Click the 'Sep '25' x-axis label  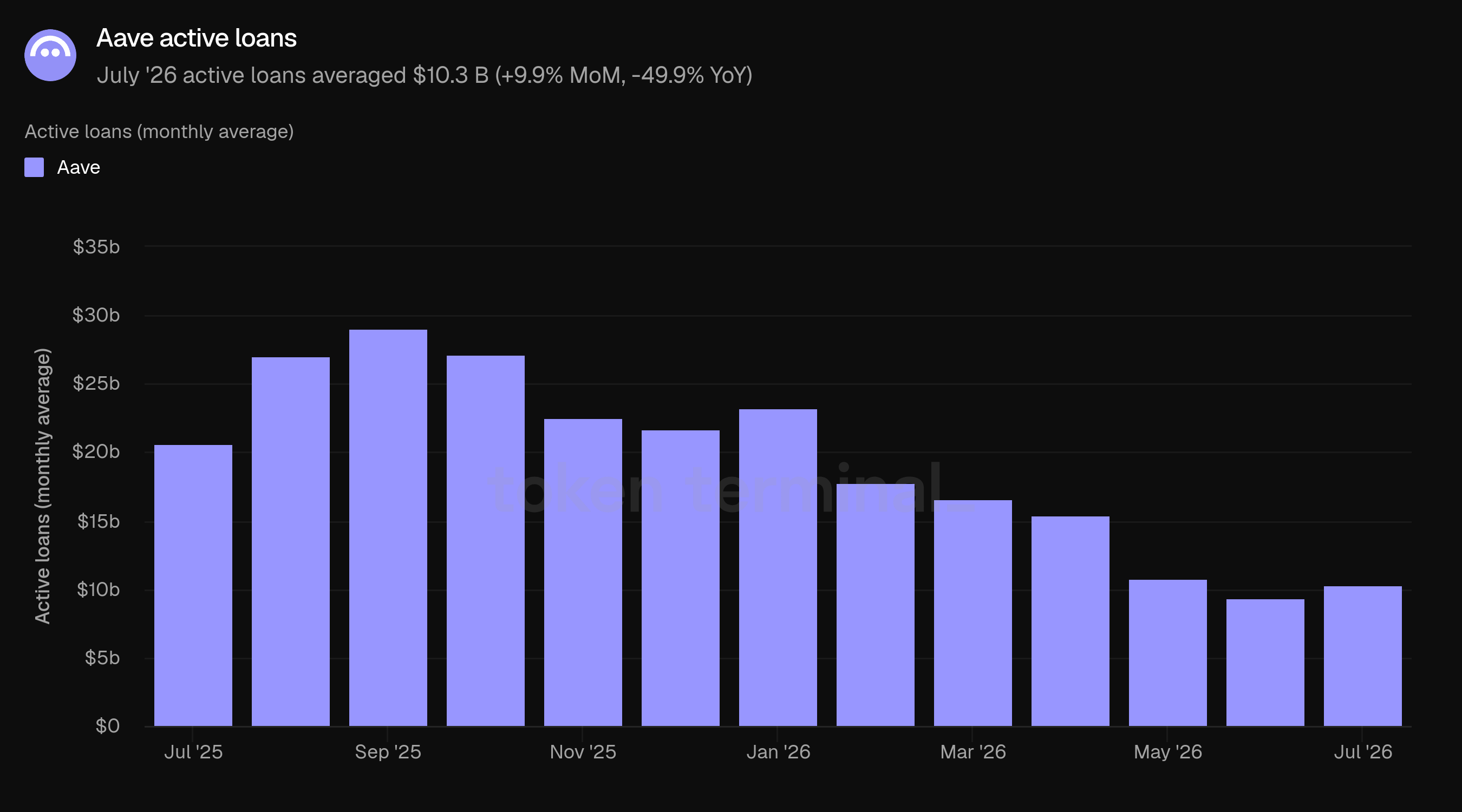point(388,752)
